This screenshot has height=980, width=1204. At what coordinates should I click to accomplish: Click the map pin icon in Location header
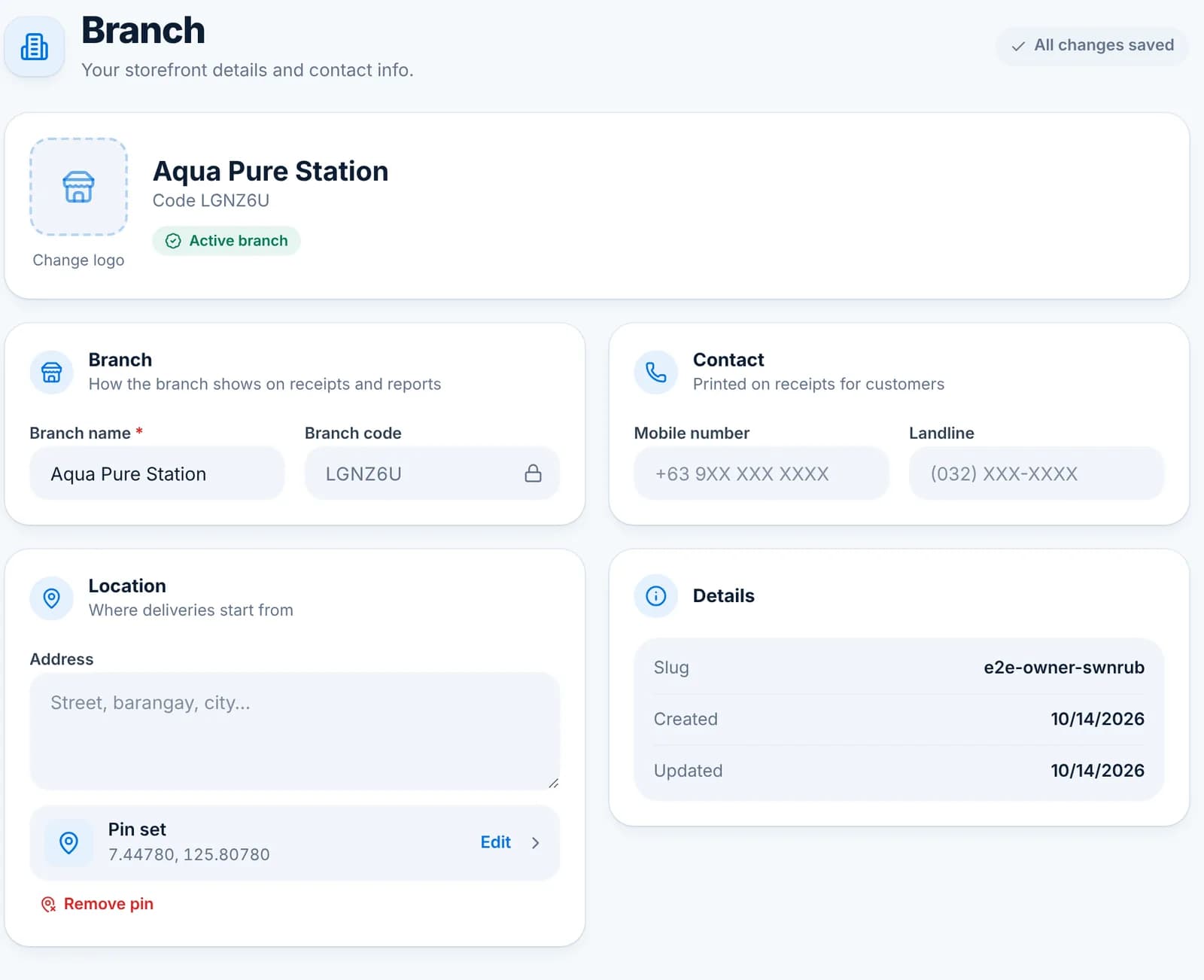coord(51,598)
